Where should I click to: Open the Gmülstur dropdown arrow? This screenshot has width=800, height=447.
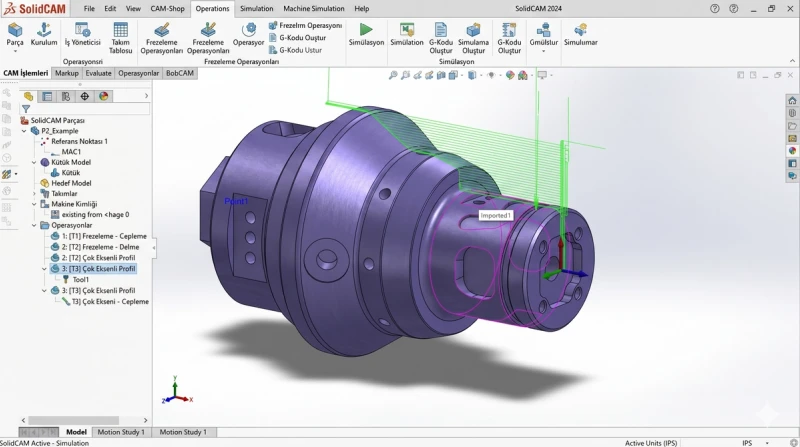543,51
